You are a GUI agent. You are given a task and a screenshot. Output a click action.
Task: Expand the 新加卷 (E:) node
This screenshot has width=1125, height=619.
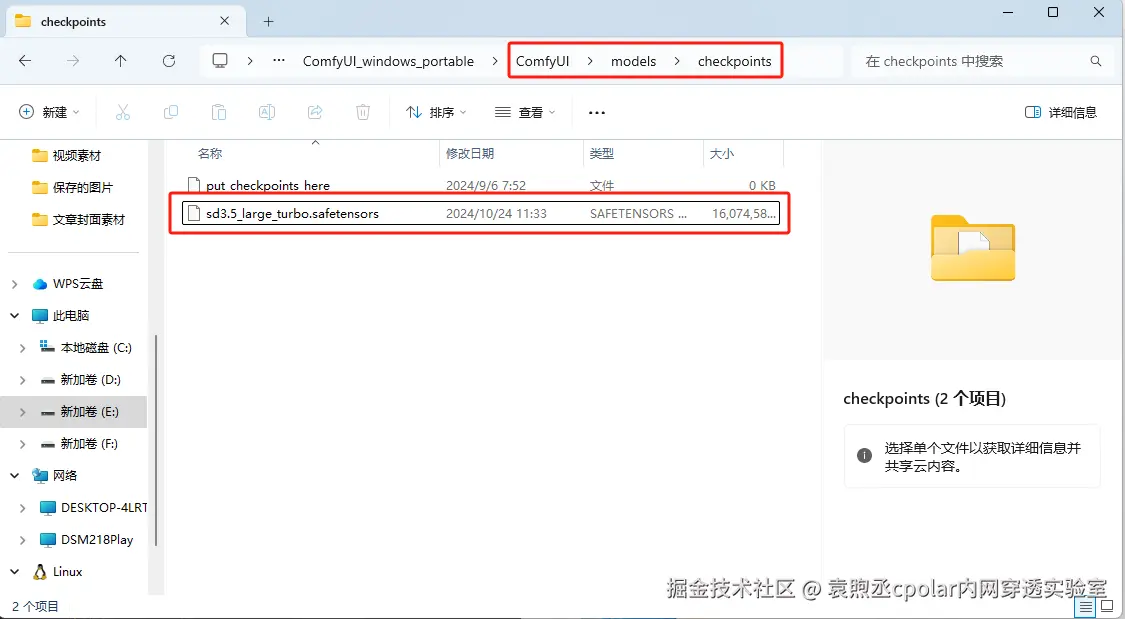(22, 412)
